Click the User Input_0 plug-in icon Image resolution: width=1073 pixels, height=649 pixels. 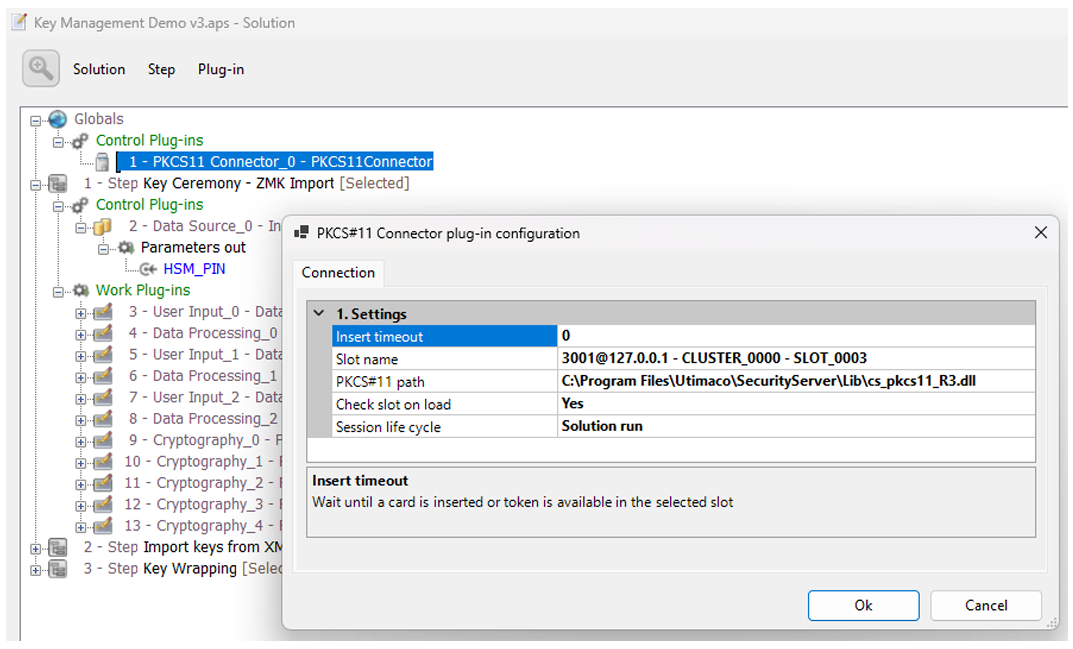click(103, 312)
